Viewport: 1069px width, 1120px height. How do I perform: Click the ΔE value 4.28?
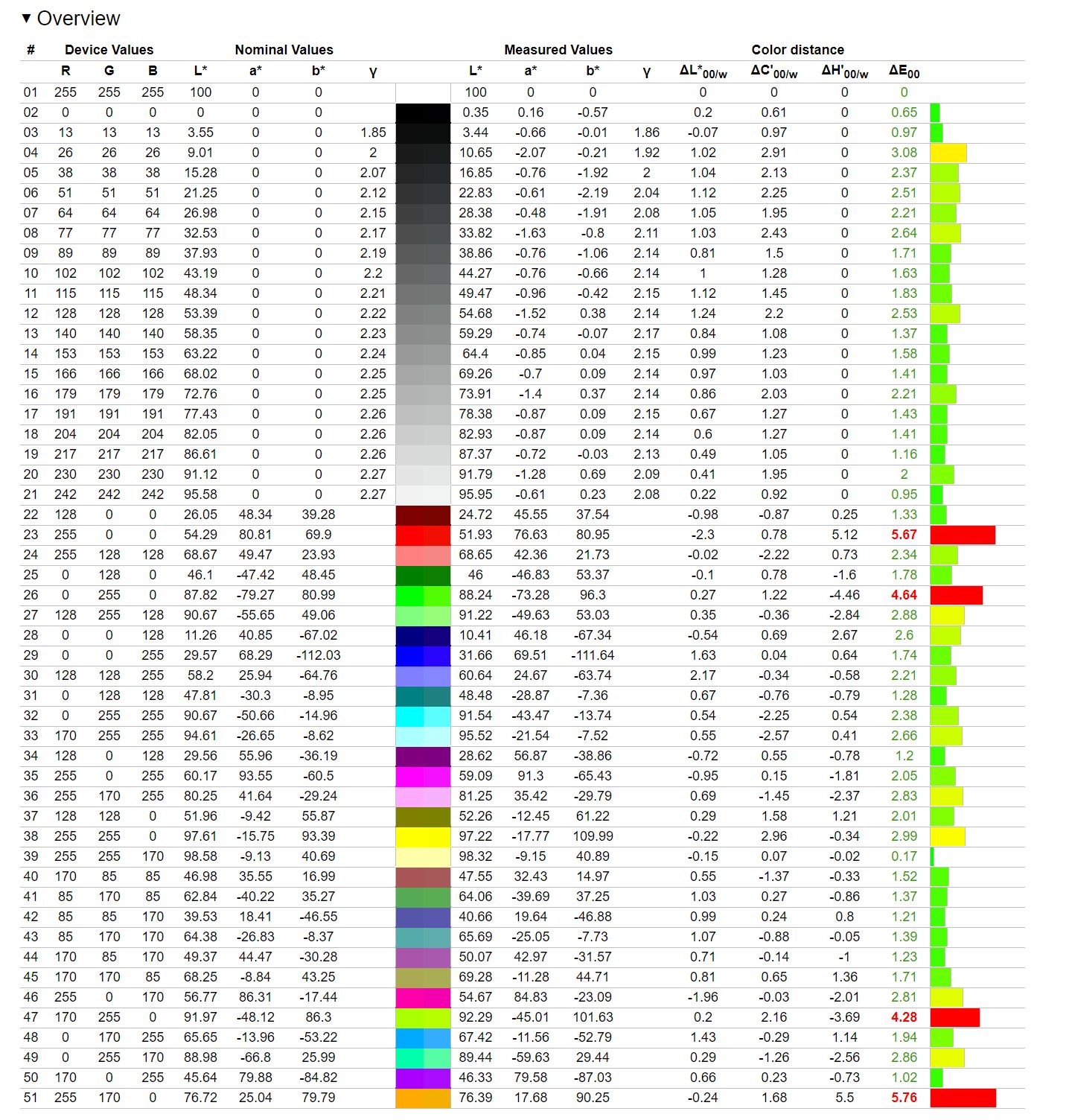[904, 1017]
